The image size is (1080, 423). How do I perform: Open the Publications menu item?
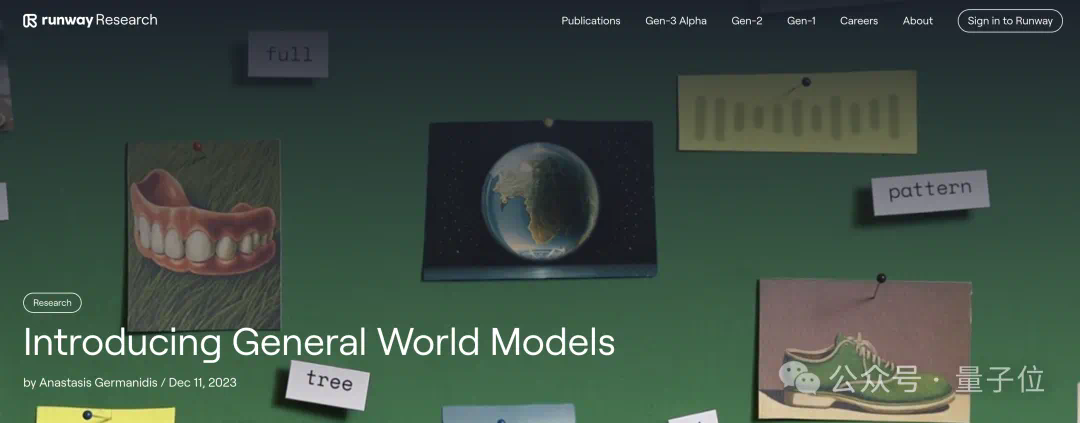[590, 21]
